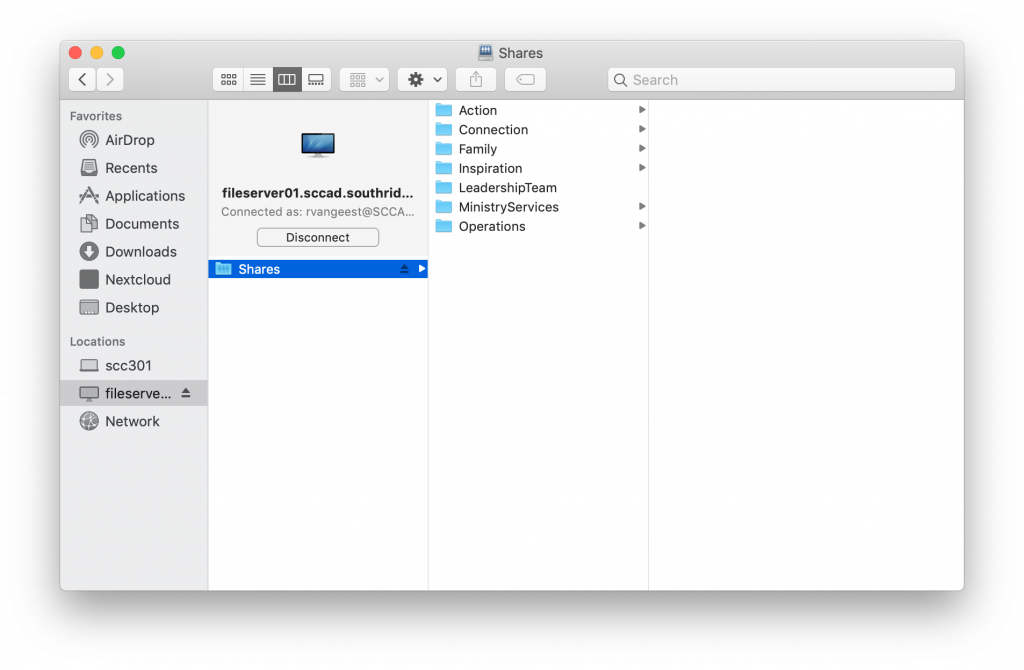Click the Share toolbar icon

point(476,80)
